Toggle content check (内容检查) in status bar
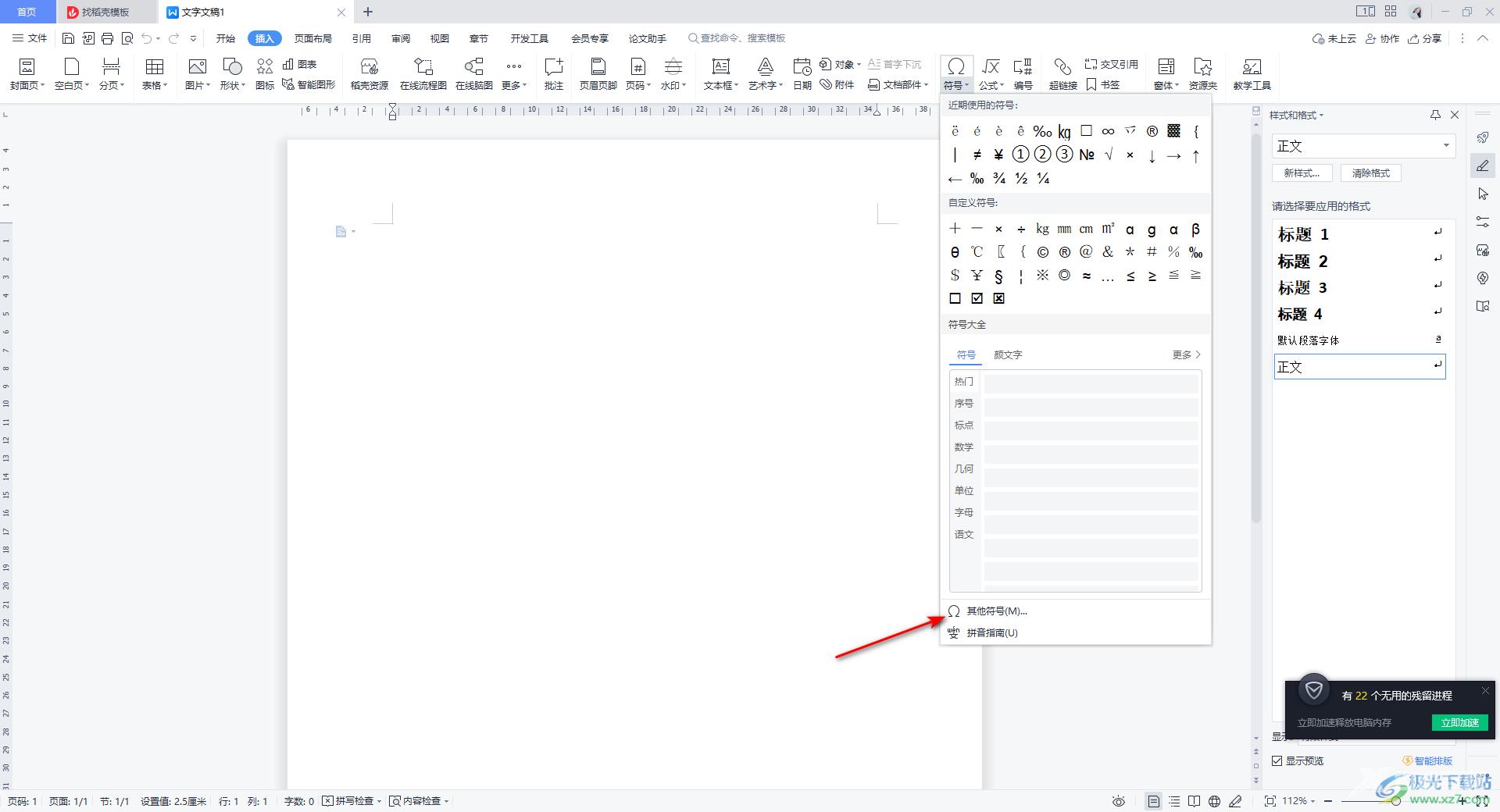Viewport: 1500px width, 812px height. (420, 801)
